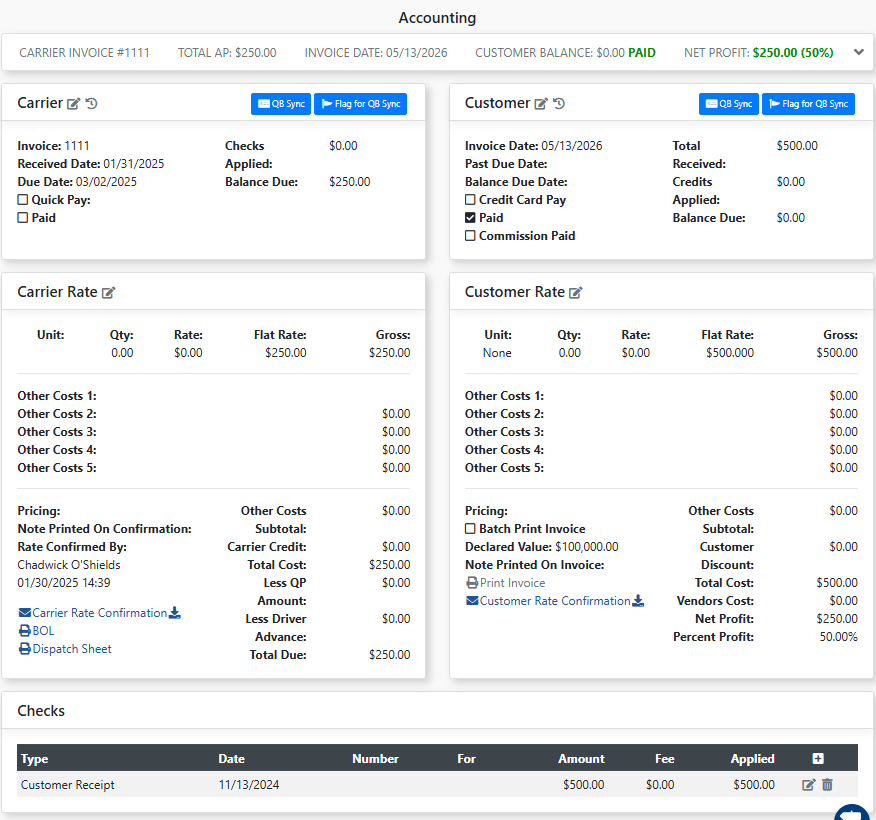Image resolution: width=876 pixels, height=820 pixels.
Task: Click Declared Value $100,000.00 text
Action: 541,547
